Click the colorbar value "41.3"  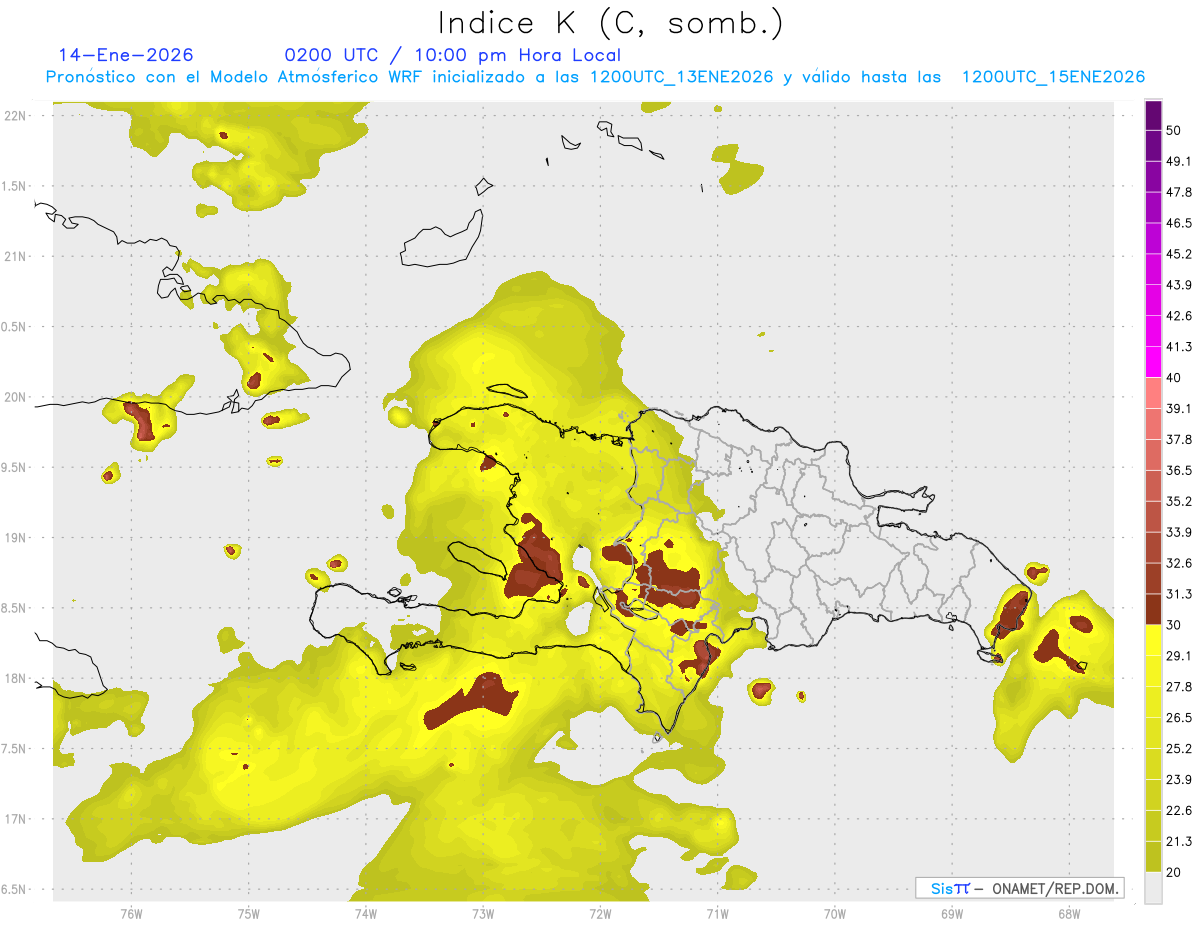[x=1179, y=347]
